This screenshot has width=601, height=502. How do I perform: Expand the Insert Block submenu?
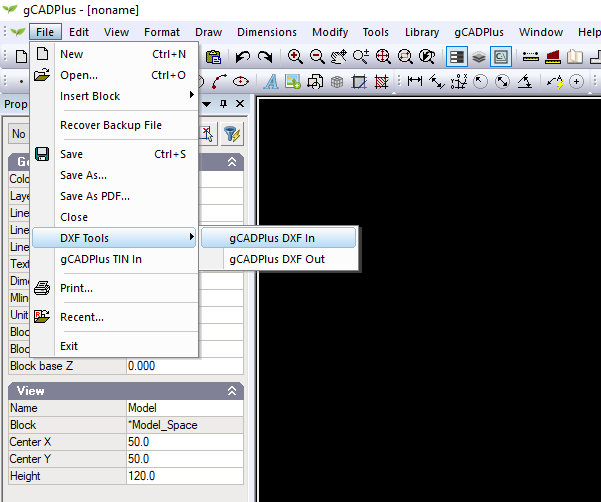click(114, 96)
